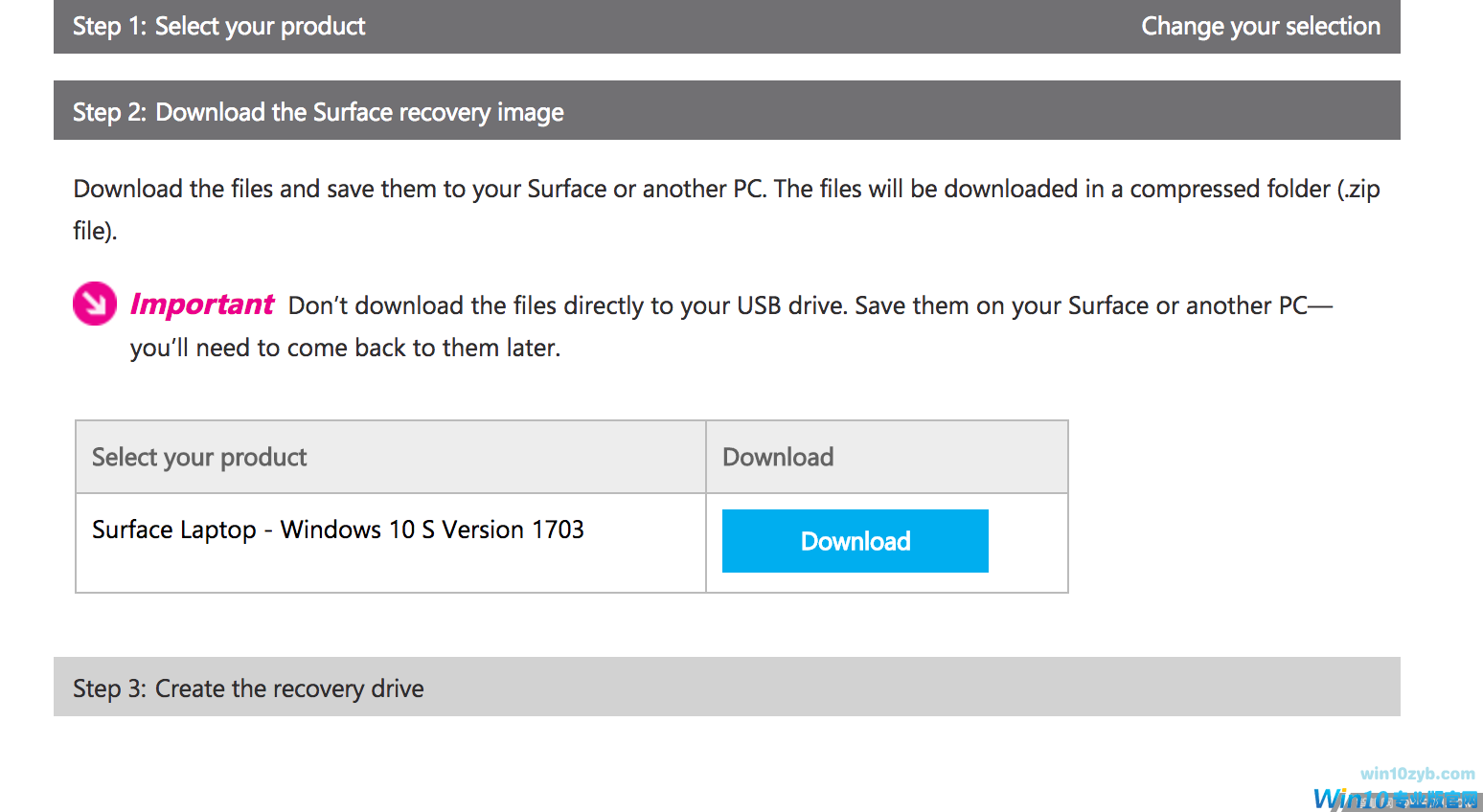Click the Important label text

click(x=201, y=304)
